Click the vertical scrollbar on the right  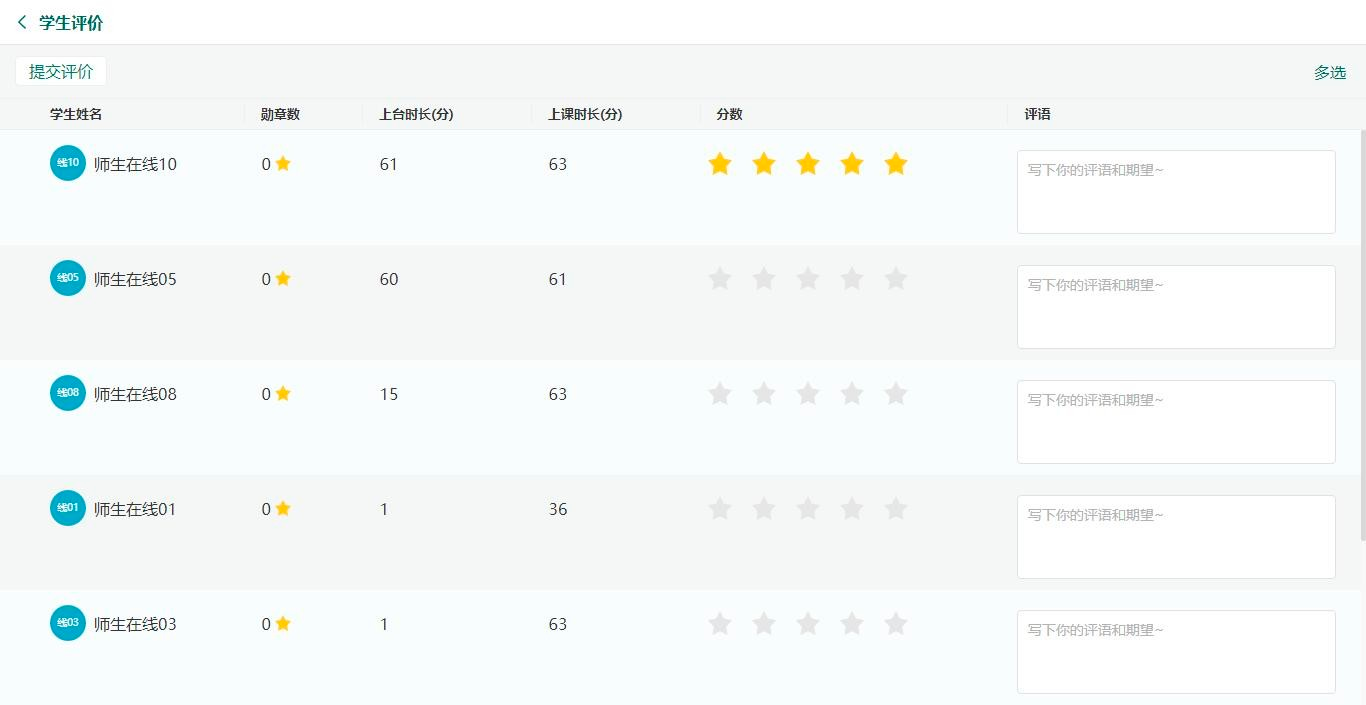(x=1362, y=335)
